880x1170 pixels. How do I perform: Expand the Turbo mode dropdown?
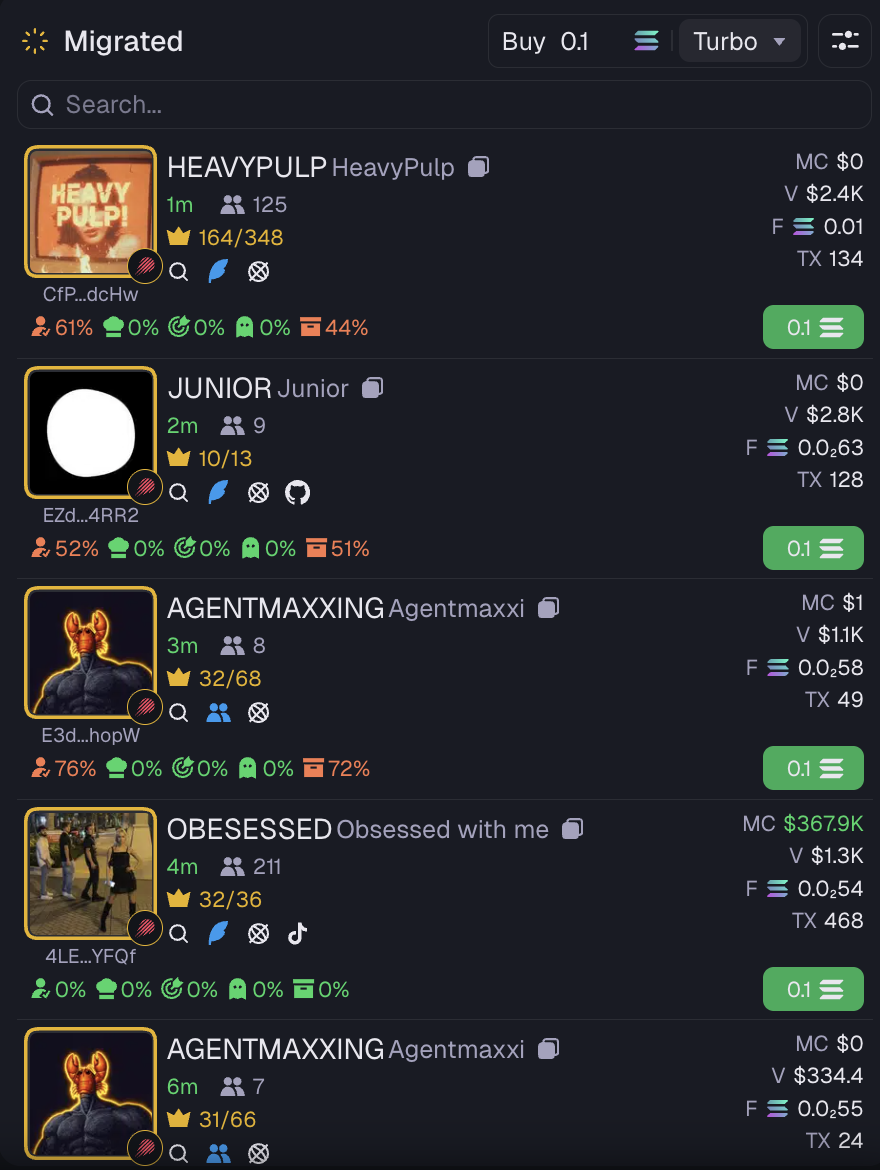pyautogui.click(x=740, y=41)
